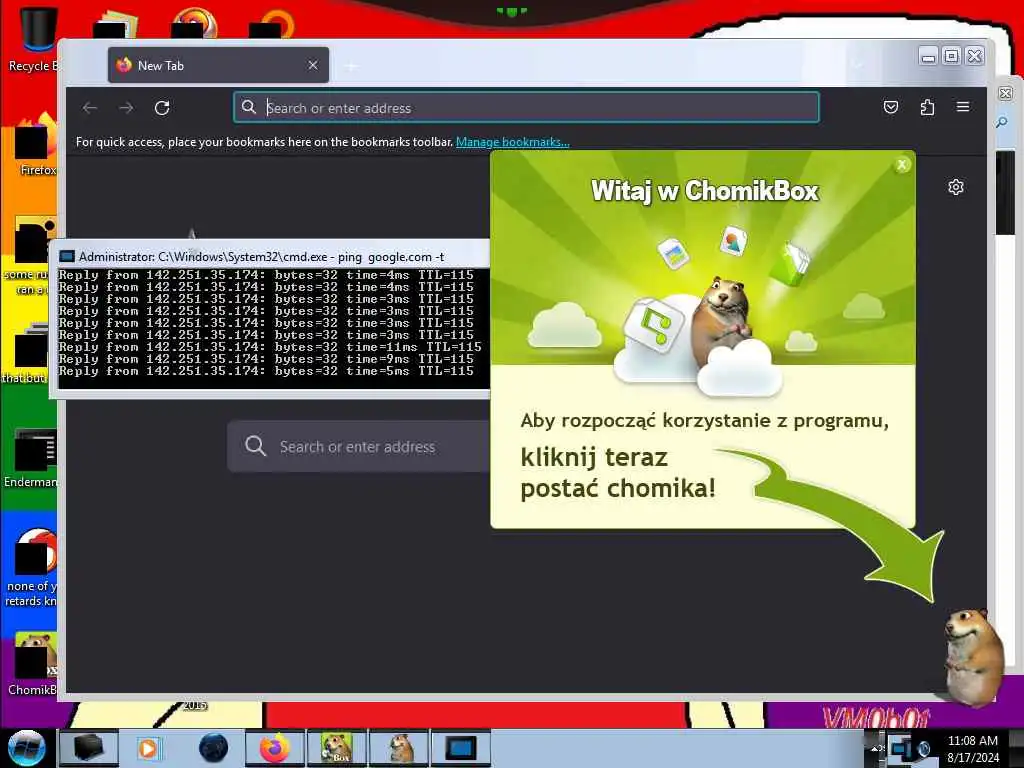Open the Enderman desktop icon
Viewport: 1024px width, 768px height.
click(31, 458)
